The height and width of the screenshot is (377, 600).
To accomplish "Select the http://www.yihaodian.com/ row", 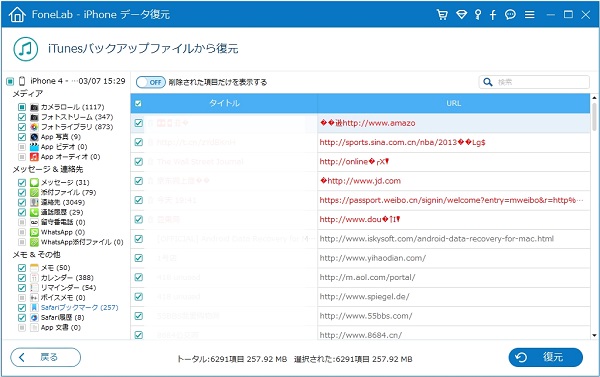I will pyautogui.click(x=360, y=258).
